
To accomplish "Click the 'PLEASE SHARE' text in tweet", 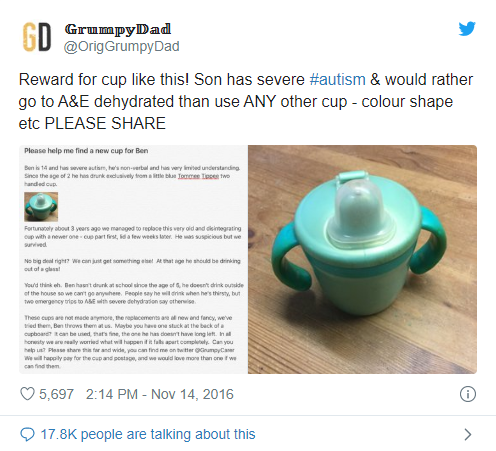I will tap(105, 123).
